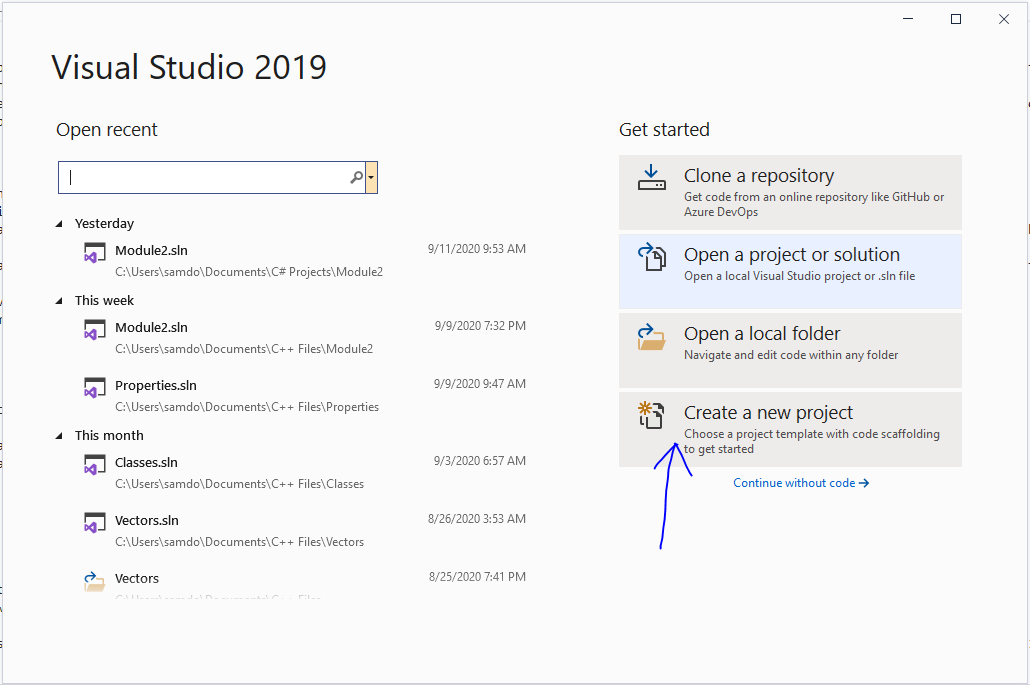
Task: Minimize the Visual Studio 2019 window
Action: (x=908, y=19)
